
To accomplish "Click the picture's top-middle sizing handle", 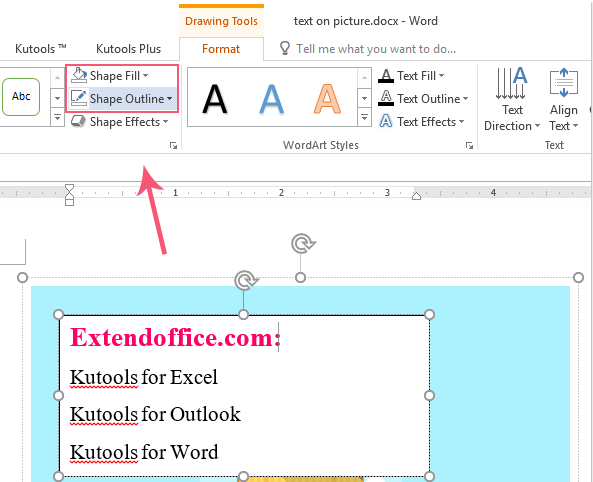I will pos(300,278).
